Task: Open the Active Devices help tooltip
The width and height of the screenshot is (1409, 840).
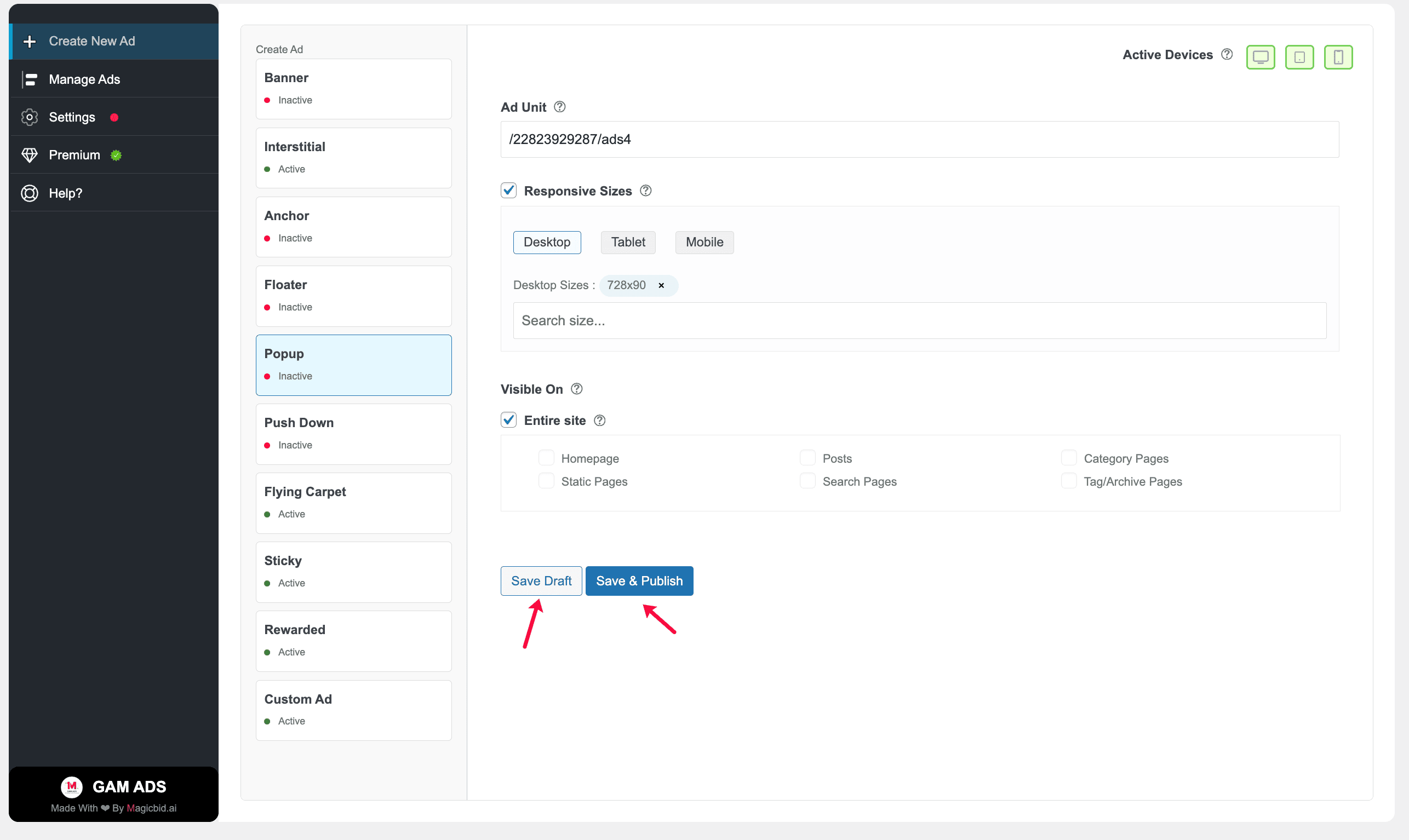Action: [x=1227, y=54]
